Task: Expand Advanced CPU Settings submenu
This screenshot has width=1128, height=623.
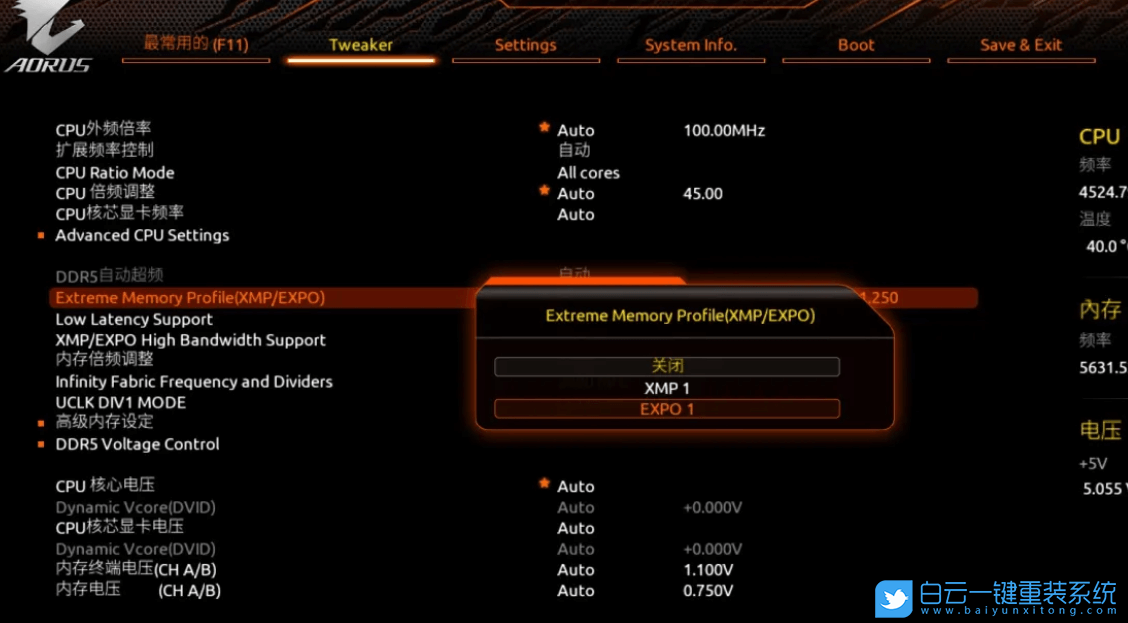Action: pyautogui.click(x=142, y=235)
